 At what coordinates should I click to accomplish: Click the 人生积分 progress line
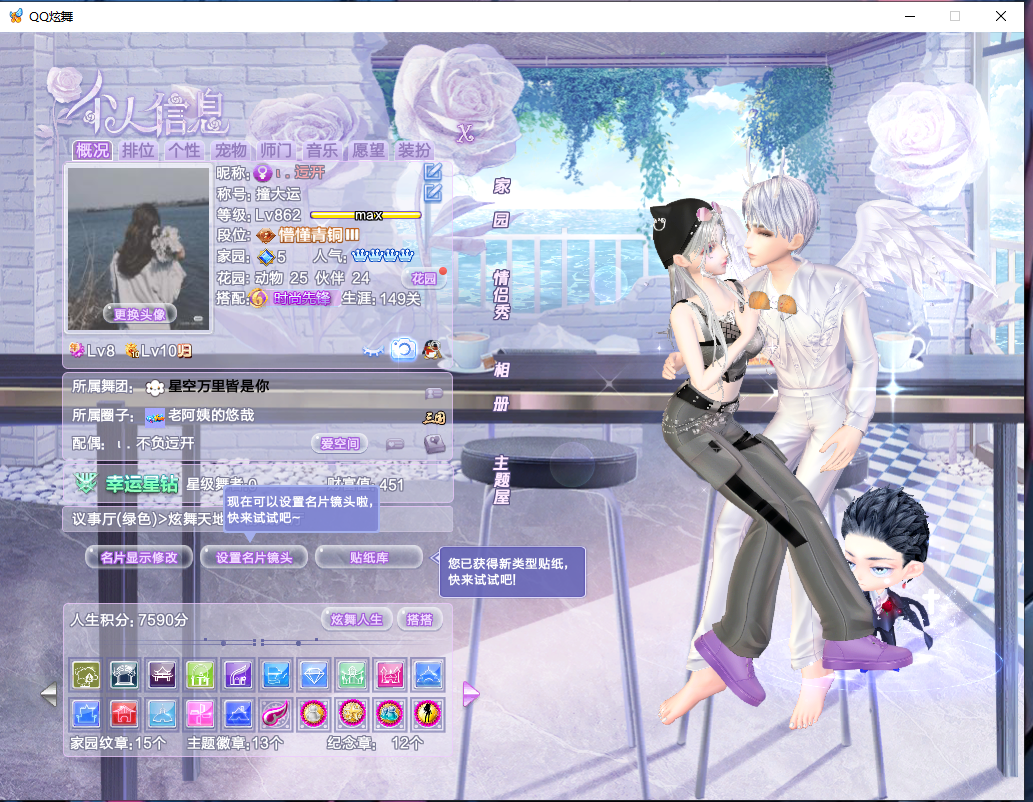(260, 641)
